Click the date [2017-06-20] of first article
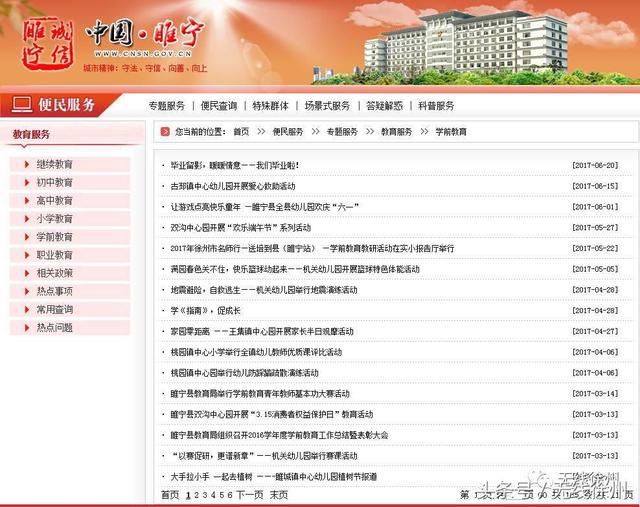 click(595, 165)
